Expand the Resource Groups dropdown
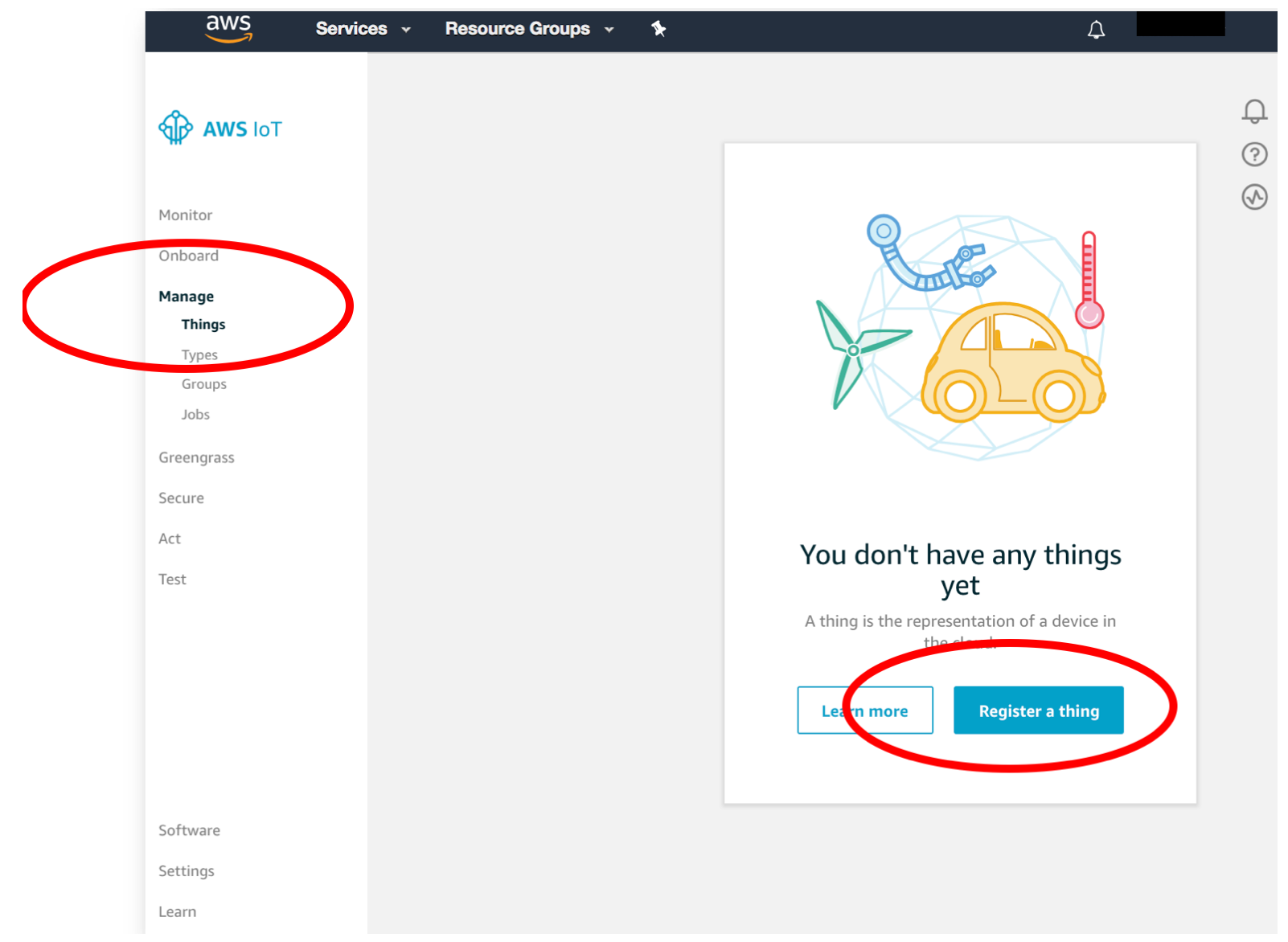The width and height of the screenshot is (1288, 942). (529, 29)
